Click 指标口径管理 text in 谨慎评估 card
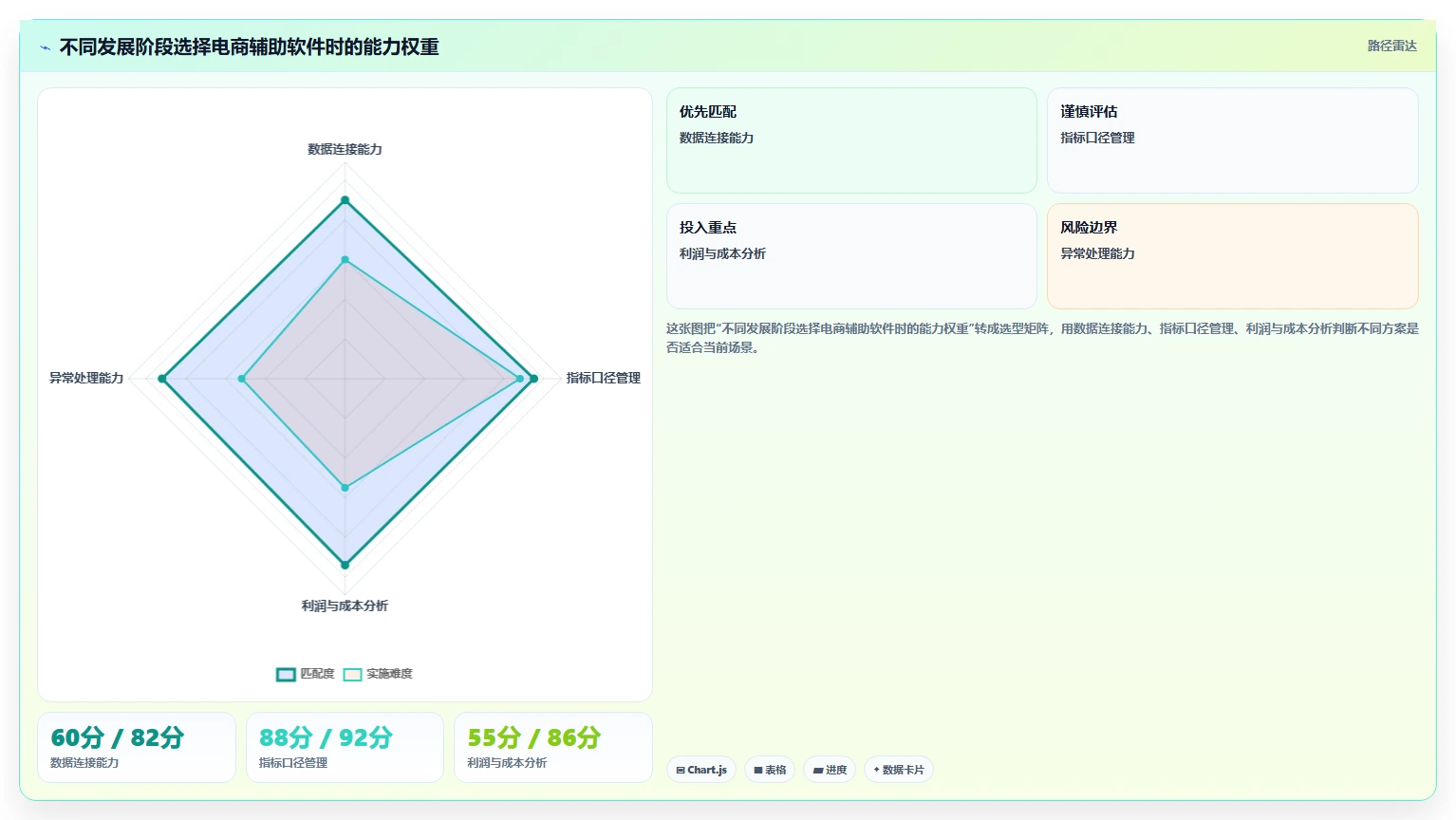The image size is (1456, 820). (x=1097, y=138)
